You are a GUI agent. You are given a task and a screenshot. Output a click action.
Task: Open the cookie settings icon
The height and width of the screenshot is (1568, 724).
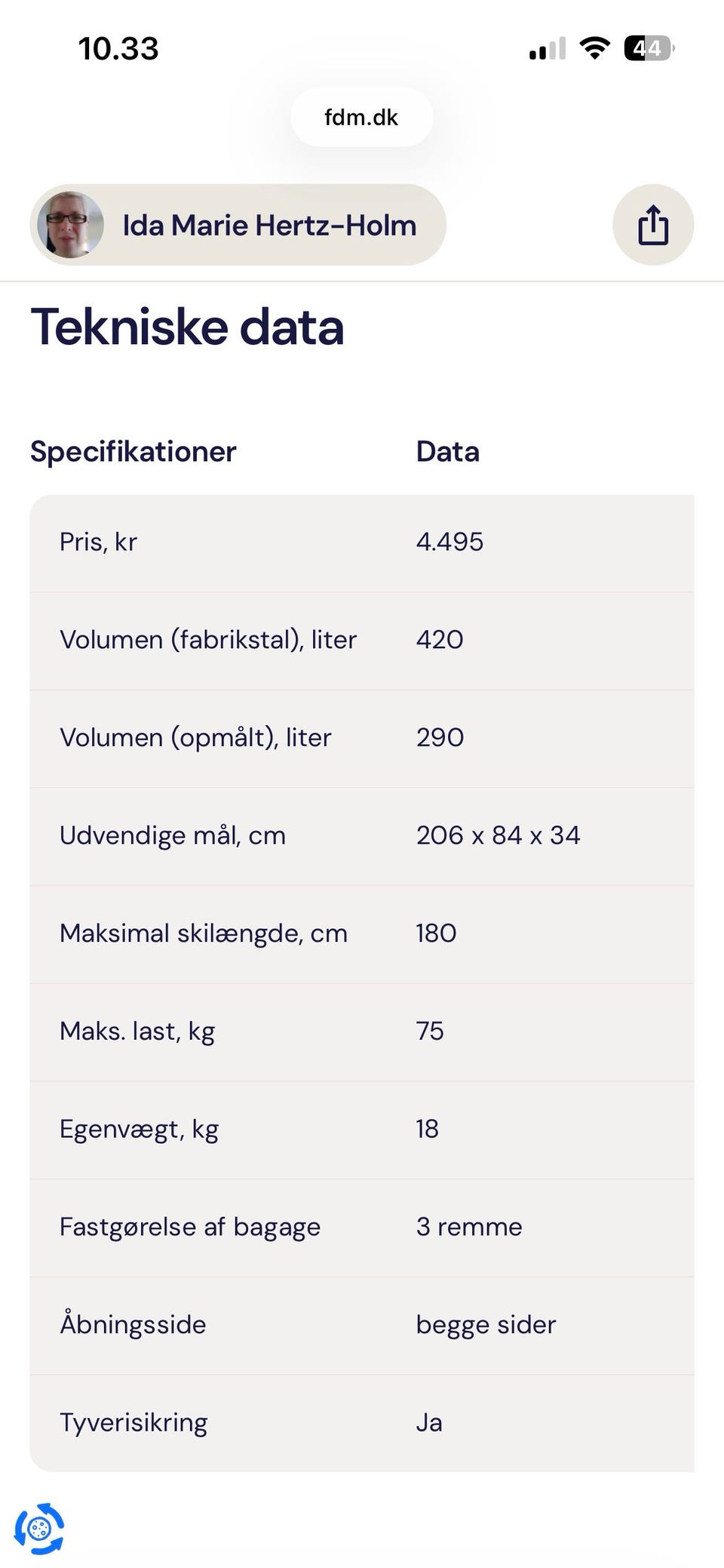pyautogui.click(x=39, y=1529)
